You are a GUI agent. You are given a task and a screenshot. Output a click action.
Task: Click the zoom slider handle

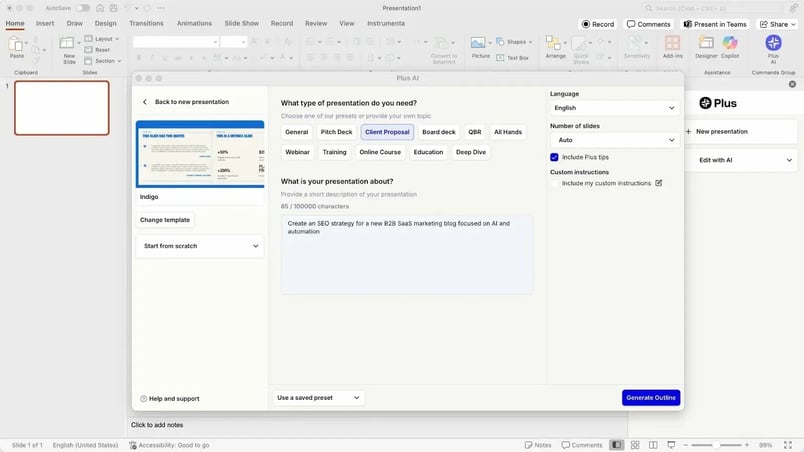coord(716,445)
